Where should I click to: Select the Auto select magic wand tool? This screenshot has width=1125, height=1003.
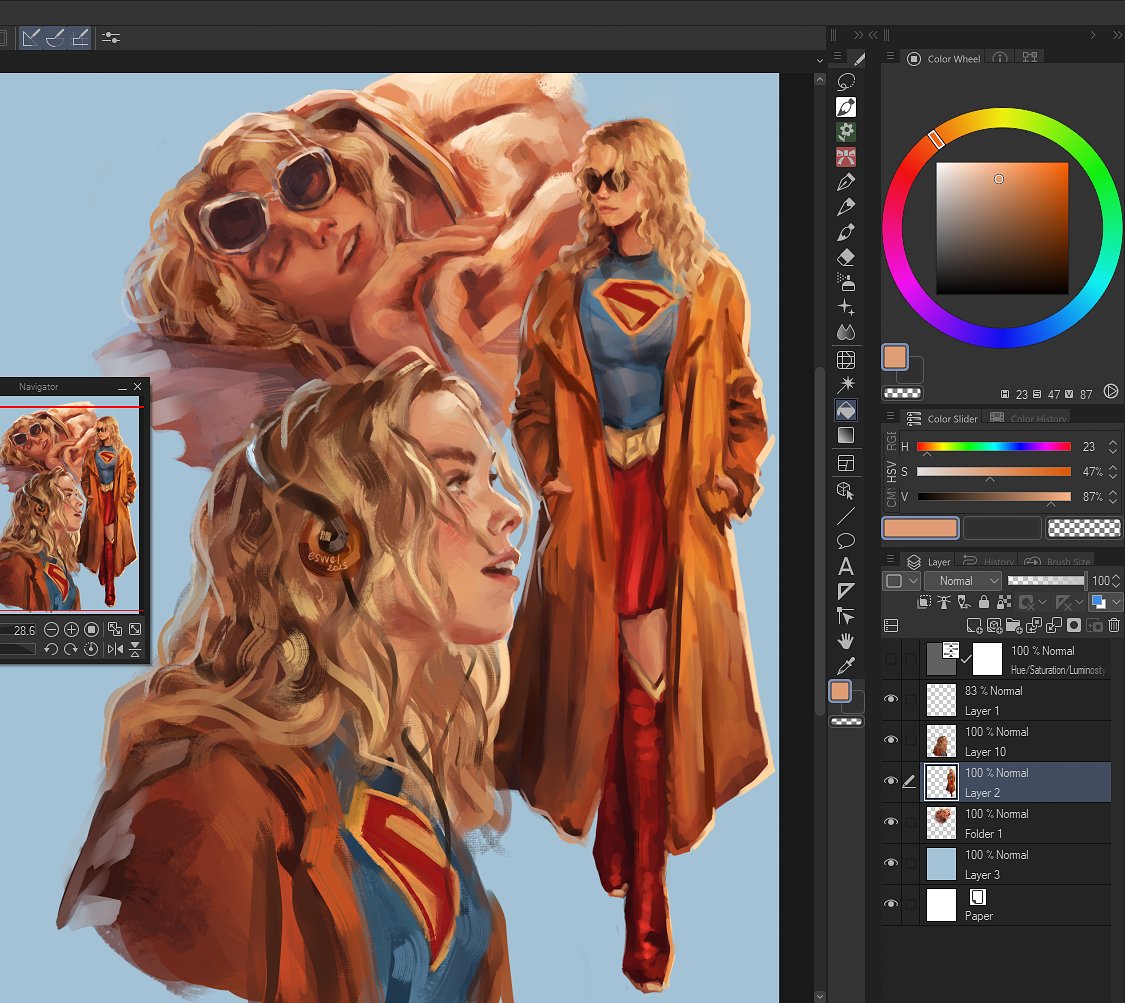[846, 385]
